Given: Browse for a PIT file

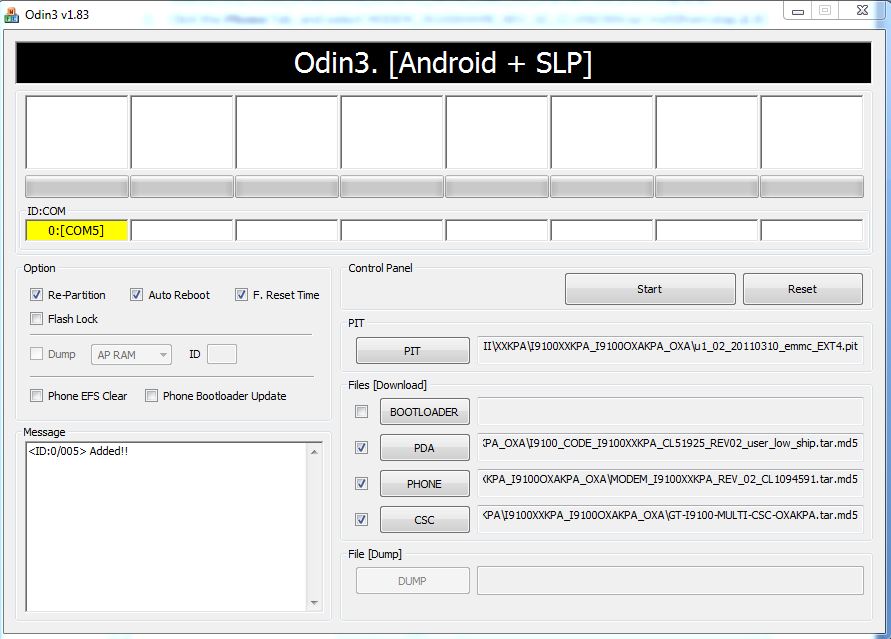Looking at the screenshot, I should pyautogui.click(x=413, y=350).
